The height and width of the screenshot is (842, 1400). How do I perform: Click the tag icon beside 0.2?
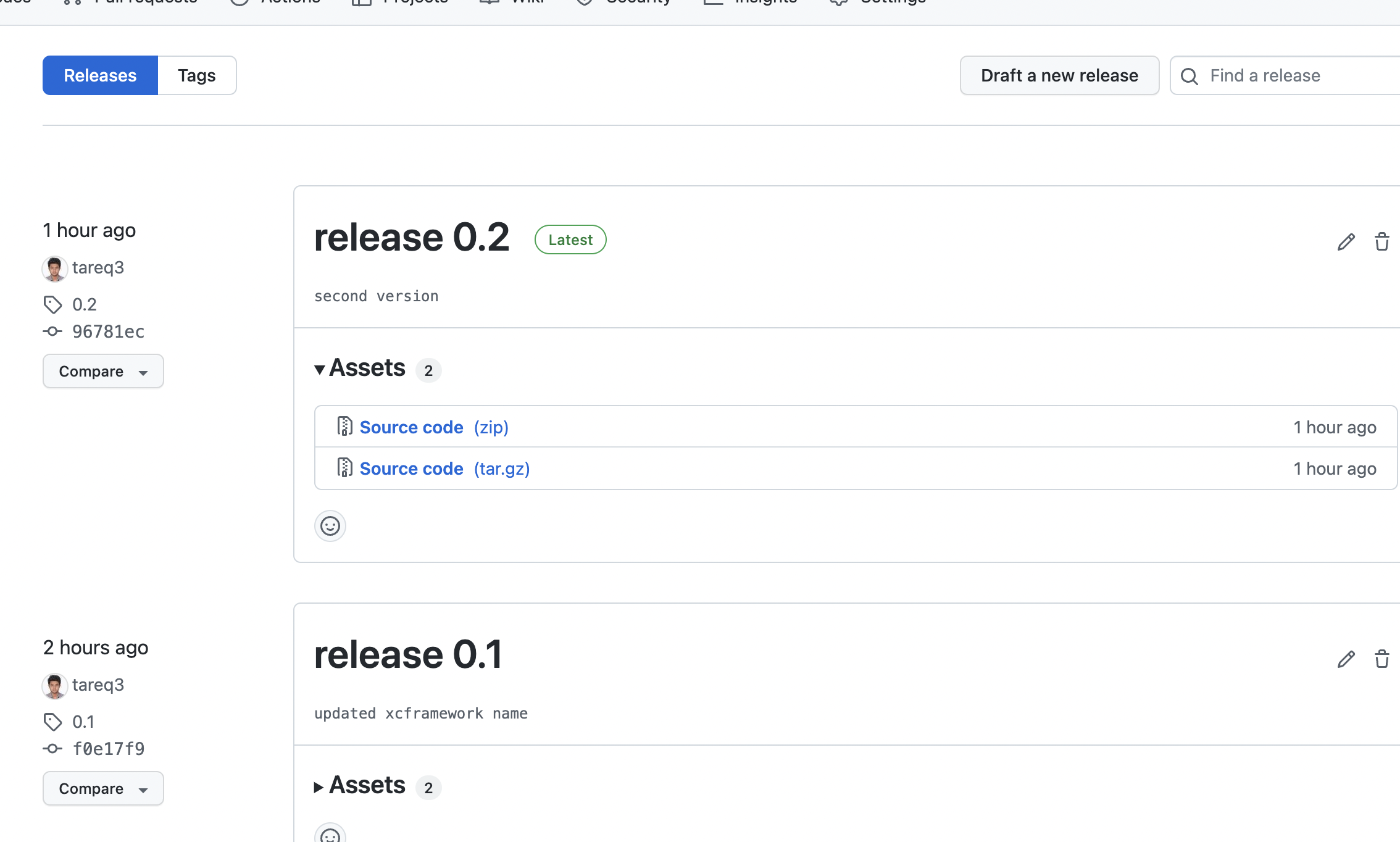52,304
